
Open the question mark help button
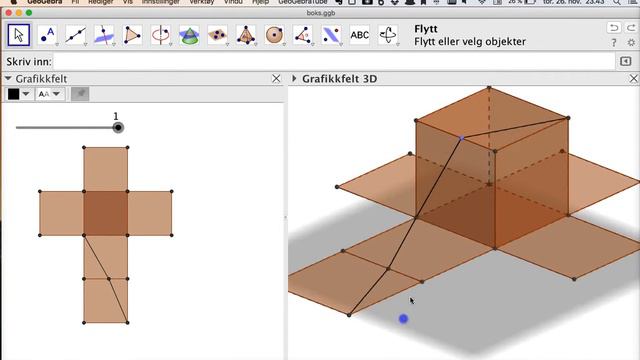pos(613,43)
